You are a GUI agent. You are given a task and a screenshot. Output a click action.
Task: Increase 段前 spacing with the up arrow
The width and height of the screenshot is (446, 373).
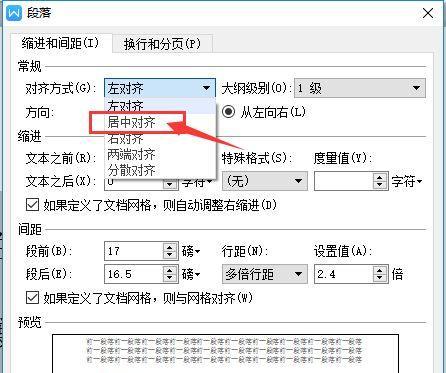(x=170, y=247)
